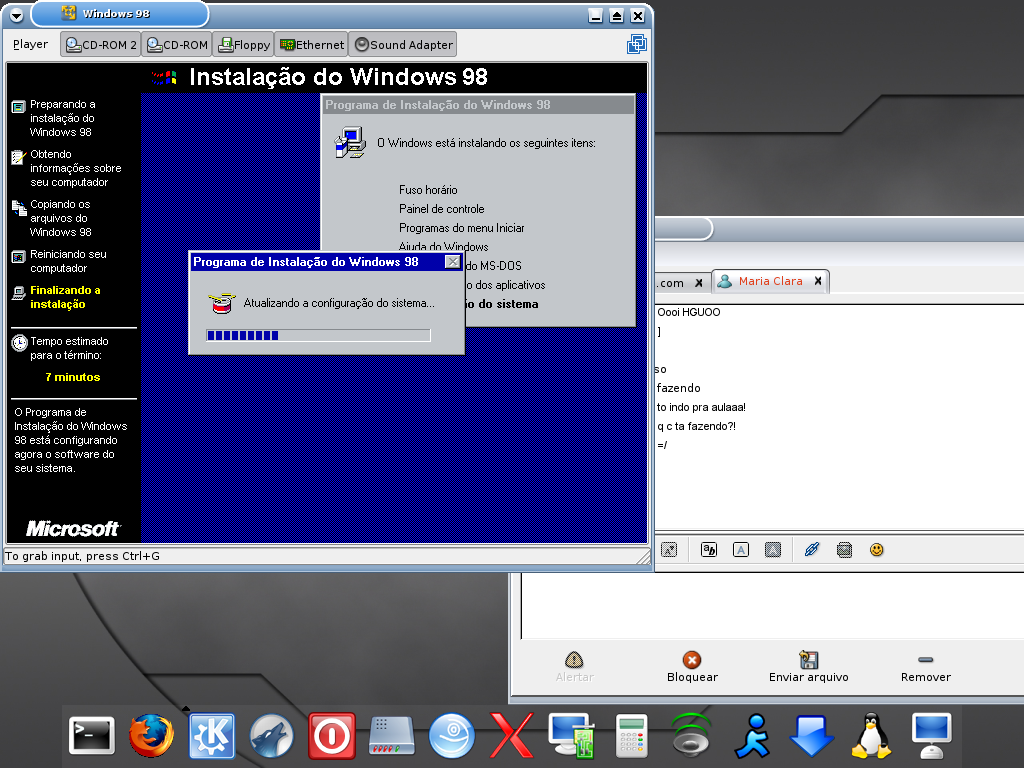
Task: Switch to the Maria Clara chat tab
Action: [771, 281]
